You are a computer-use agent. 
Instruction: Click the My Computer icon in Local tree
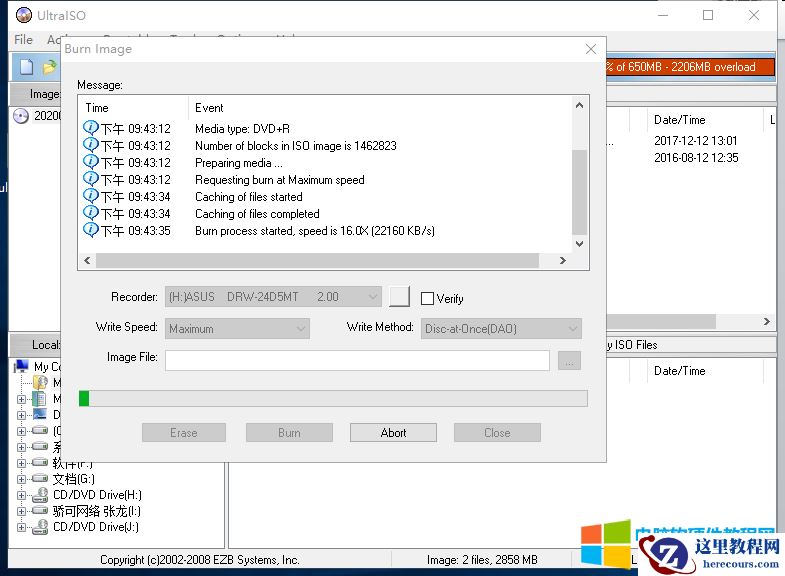22,367
